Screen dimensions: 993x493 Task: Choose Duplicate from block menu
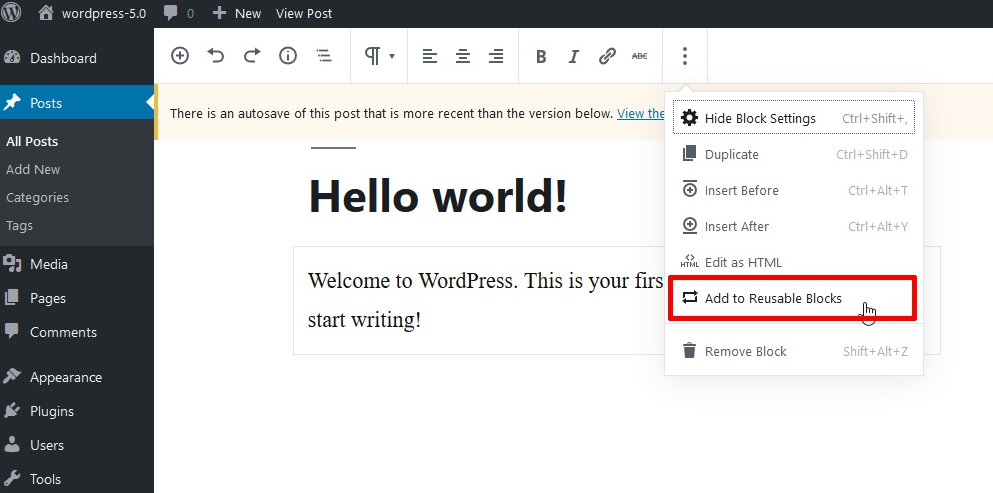794,154
